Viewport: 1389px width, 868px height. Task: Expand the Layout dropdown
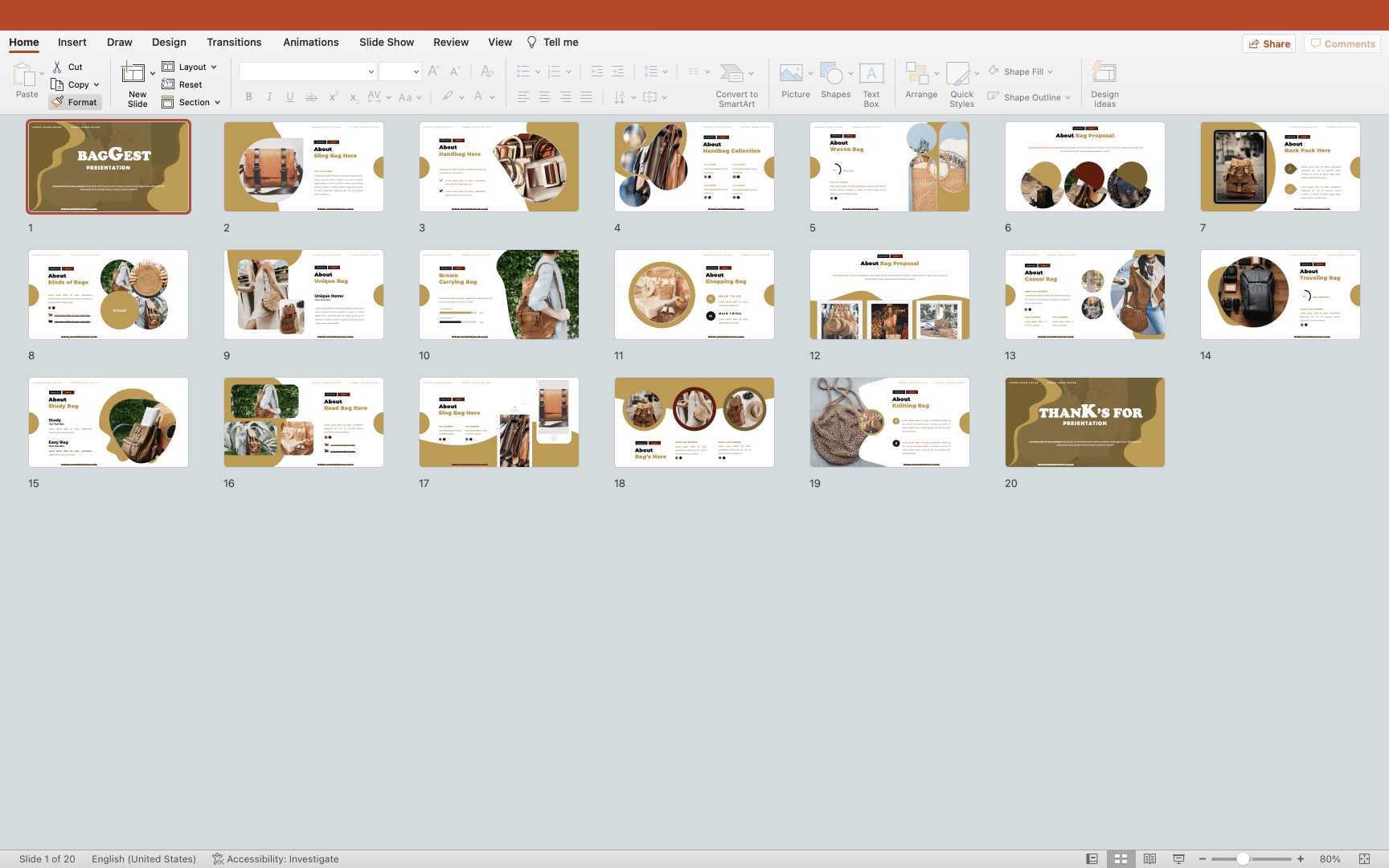214,67
